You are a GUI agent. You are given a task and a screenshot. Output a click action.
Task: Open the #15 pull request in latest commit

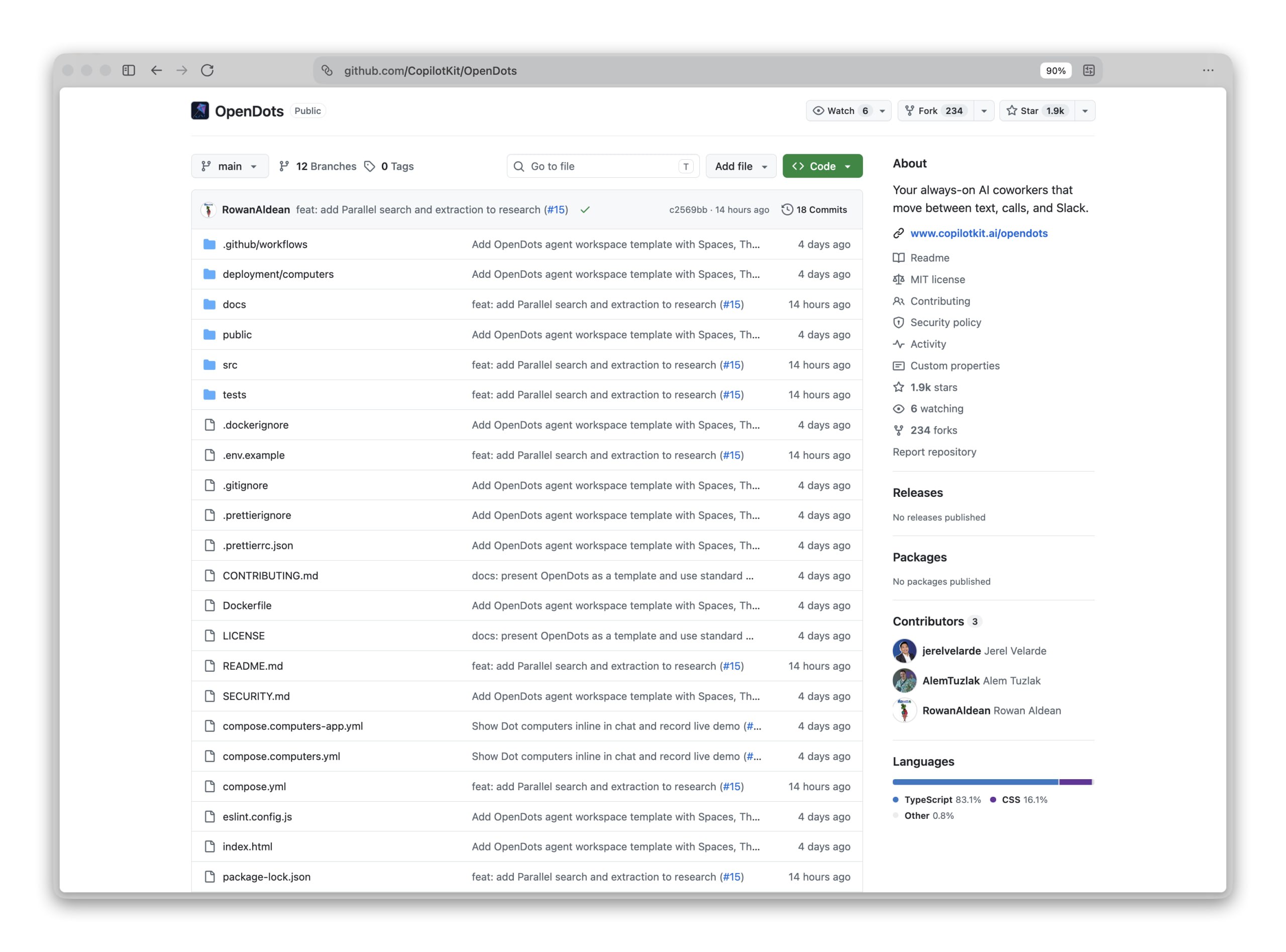pyautogui.click(x=556, y=210)
